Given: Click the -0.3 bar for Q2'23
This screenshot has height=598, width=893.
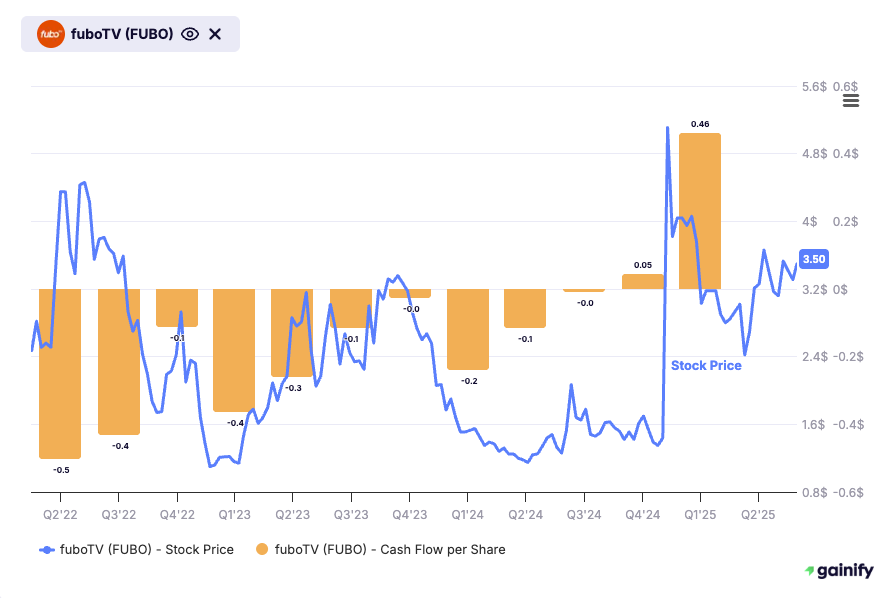Looking at the screenshot, I should tap(292, 333).
